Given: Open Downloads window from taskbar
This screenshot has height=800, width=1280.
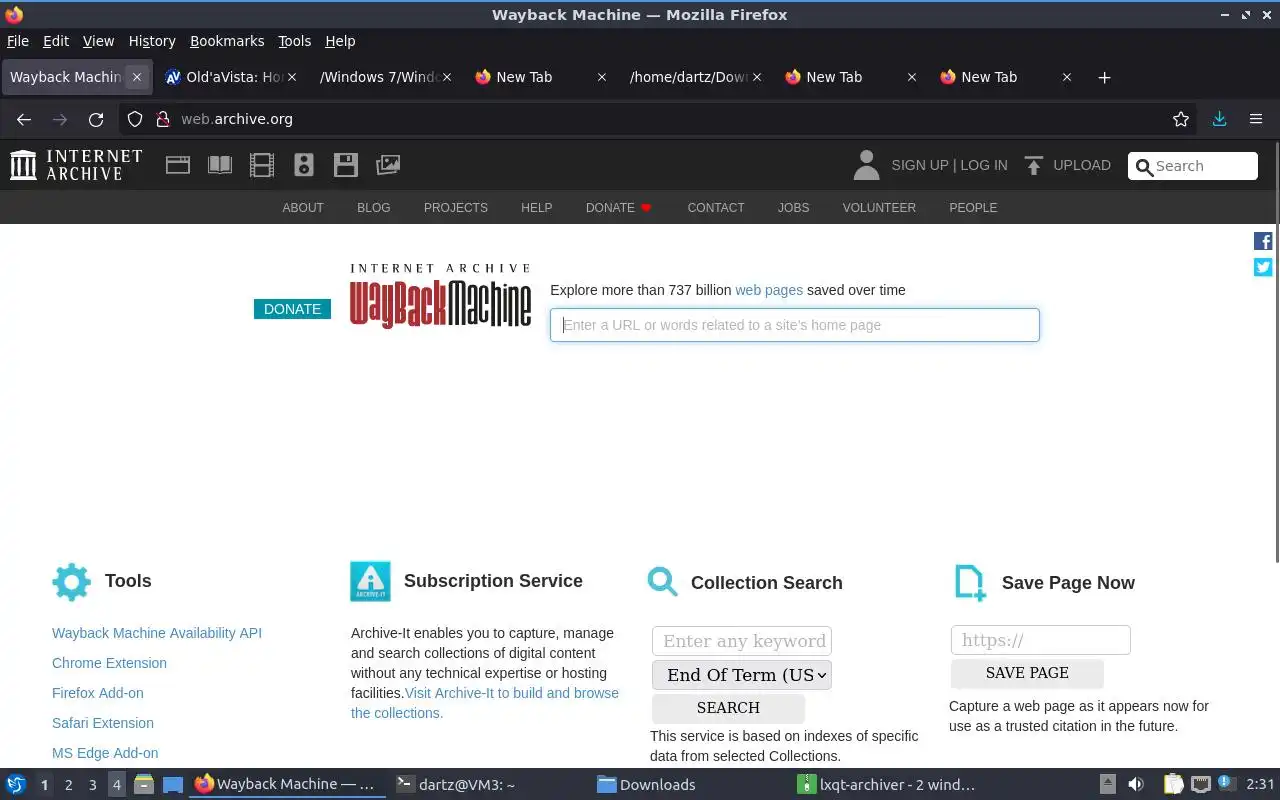Looking at the screenshot, I should tap(646, 785).
